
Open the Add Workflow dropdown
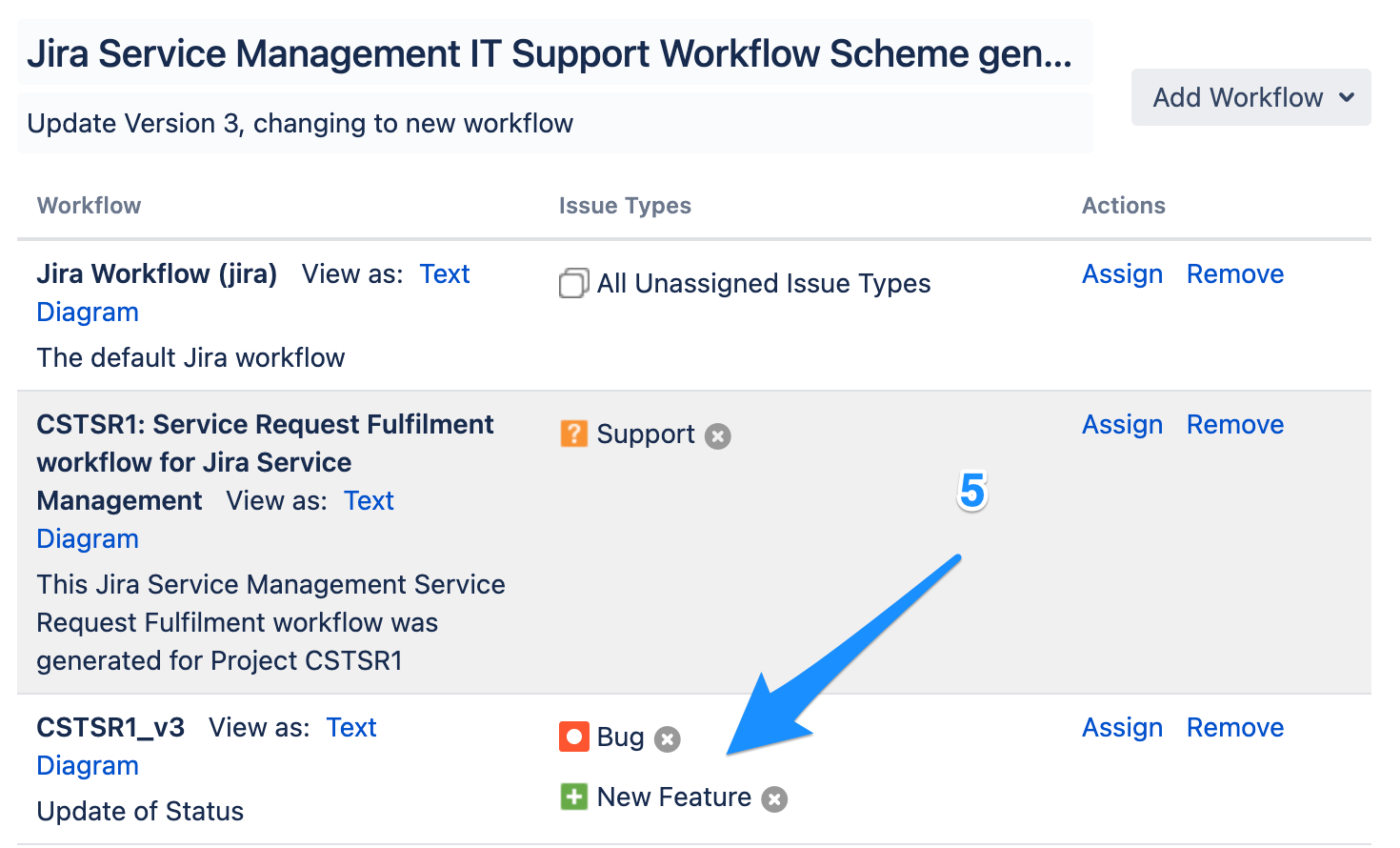pyautogui.click(x=1250, y=97)
